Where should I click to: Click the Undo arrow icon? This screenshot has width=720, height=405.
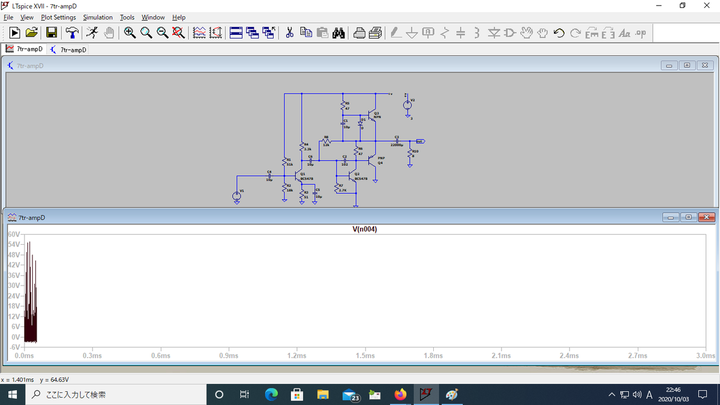[559, 33]
